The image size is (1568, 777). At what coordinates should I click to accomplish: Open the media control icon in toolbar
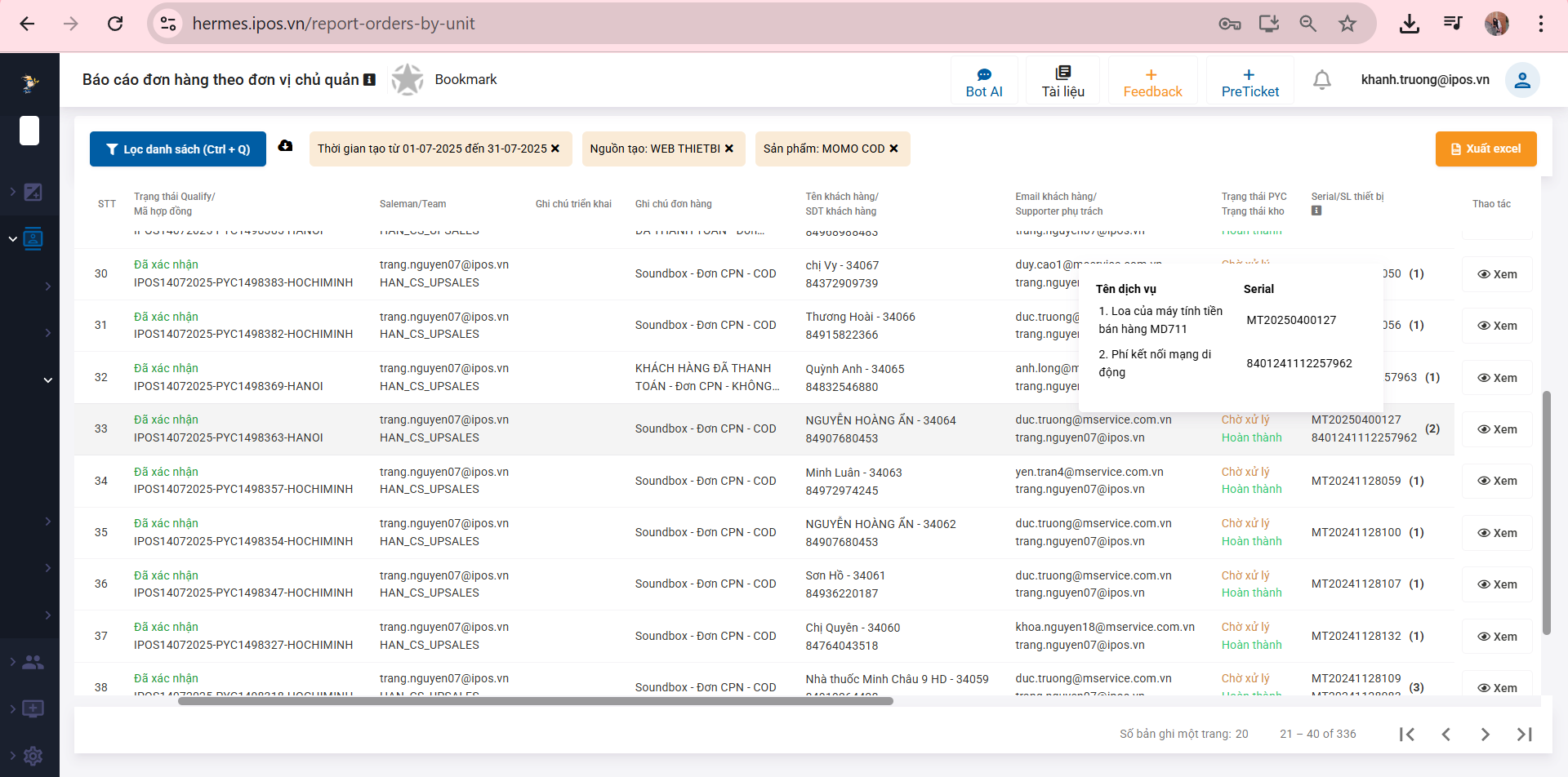(1453, 23)
